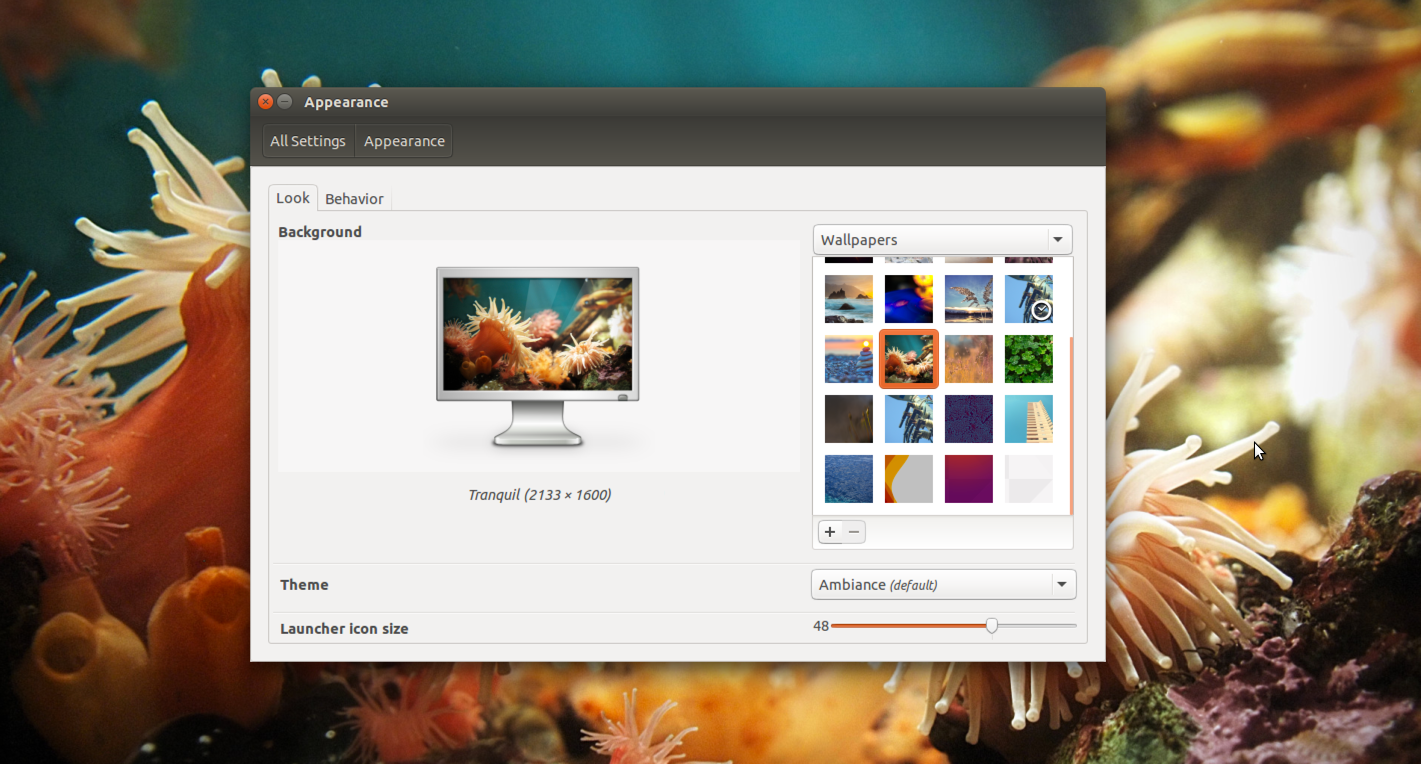This screenshot has width=1421, height=764.
Task: Switch to the Behavior tab
Action: [x=354, y=199]
